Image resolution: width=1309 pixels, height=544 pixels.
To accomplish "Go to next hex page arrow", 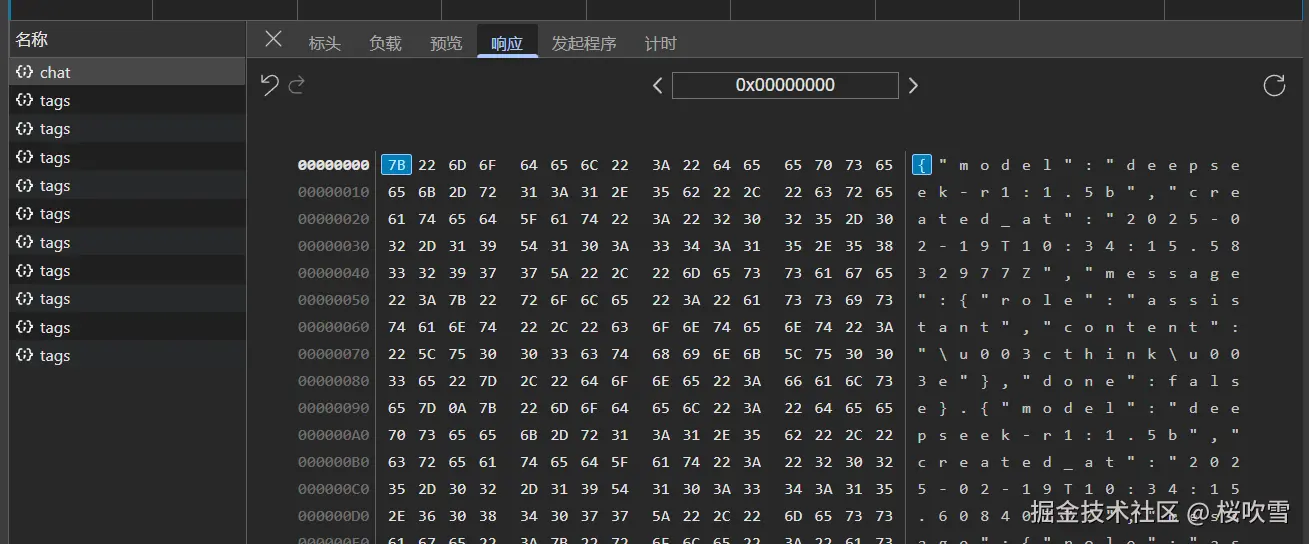I will pos(913,86).
